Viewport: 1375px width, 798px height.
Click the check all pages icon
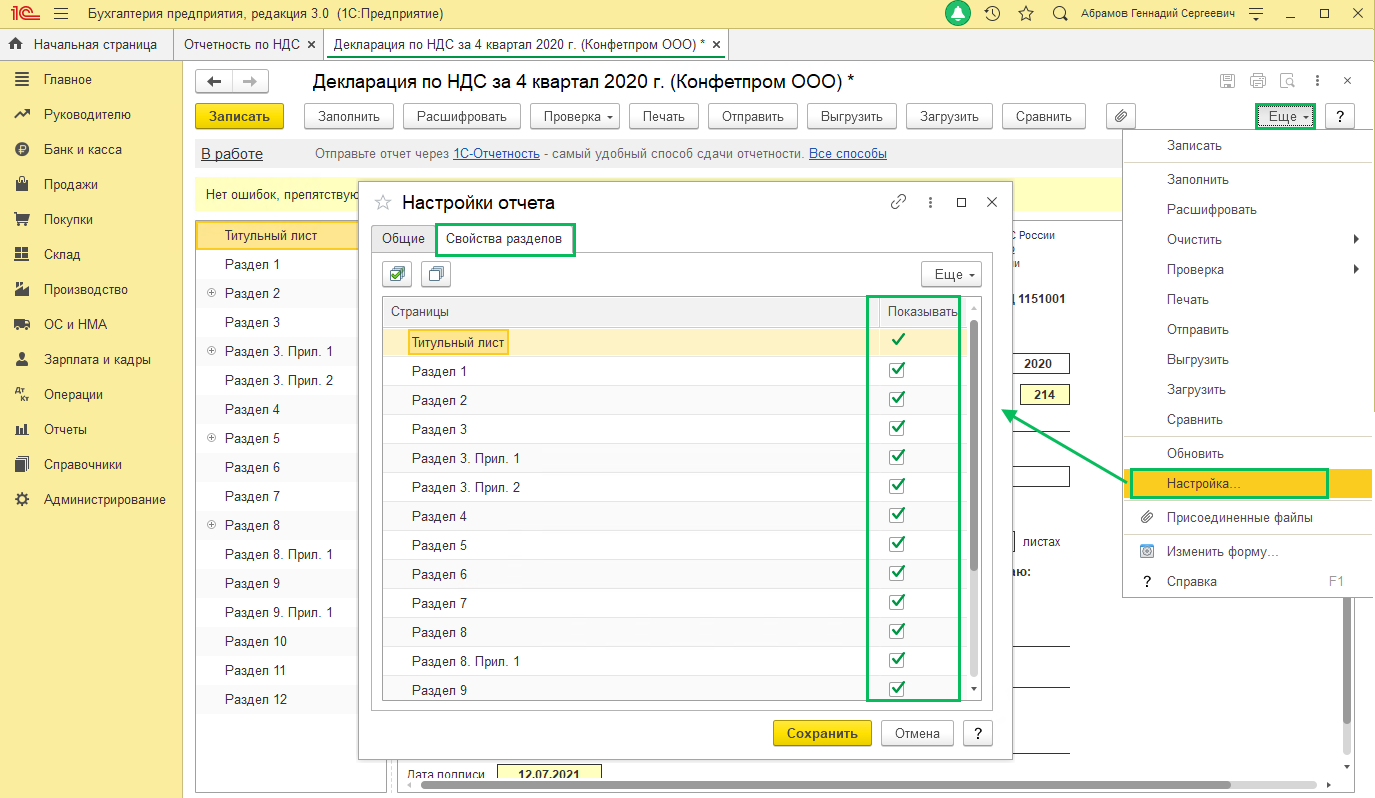pos(397,274)
